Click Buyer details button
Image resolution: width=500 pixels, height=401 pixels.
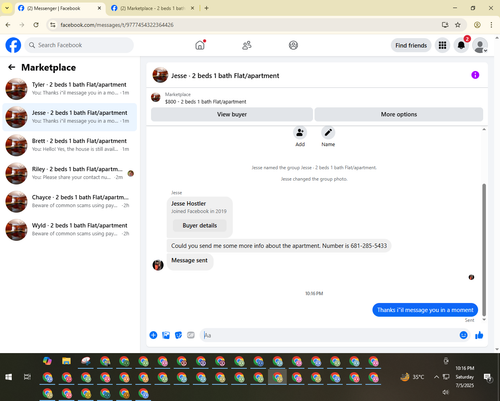200,226
